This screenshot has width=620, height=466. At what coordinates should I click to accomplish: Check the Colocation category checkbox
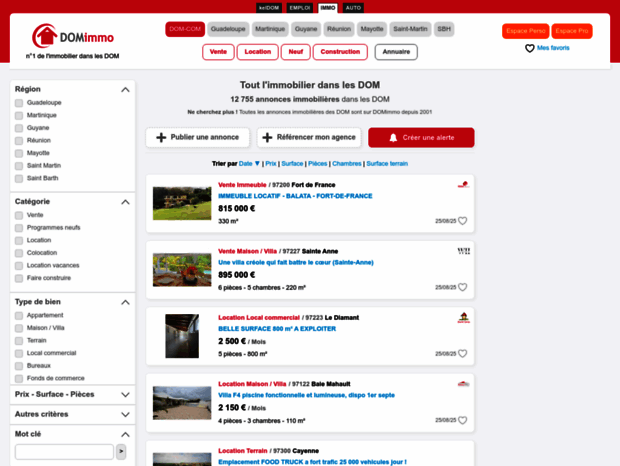click(x=19, y=253)
